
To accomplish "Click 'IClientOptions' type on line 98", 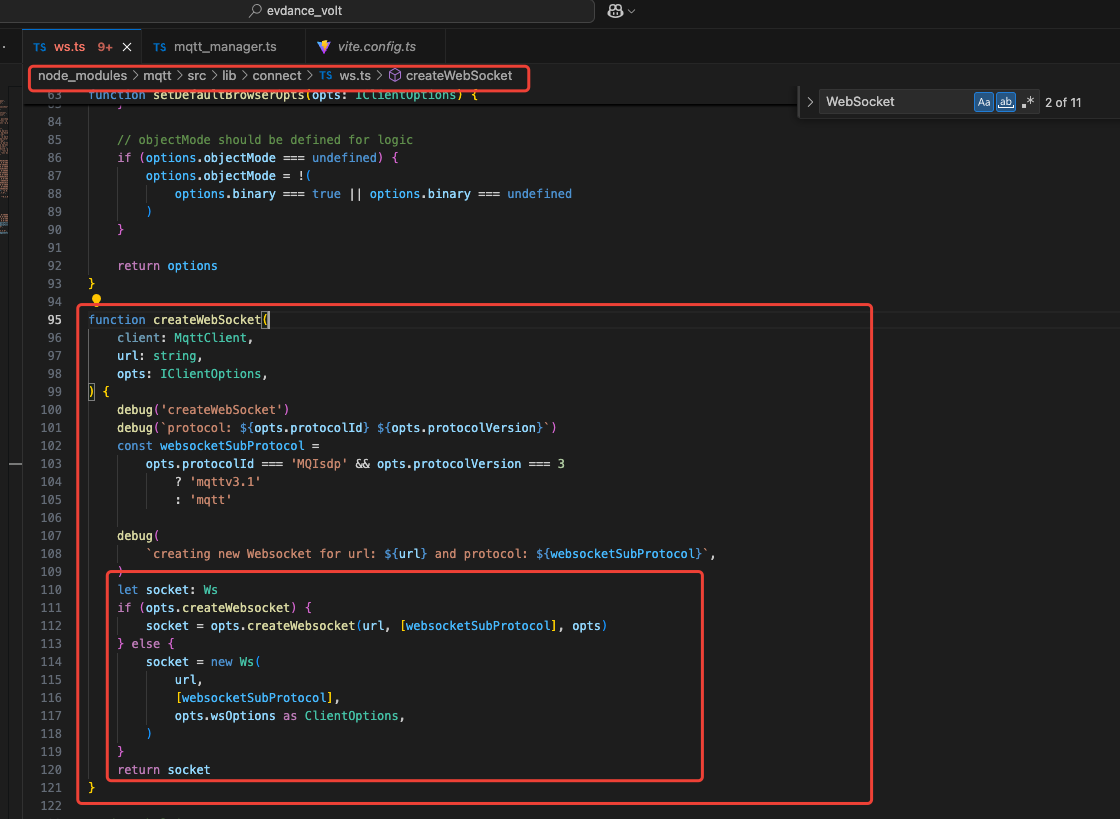I will 211,373.
